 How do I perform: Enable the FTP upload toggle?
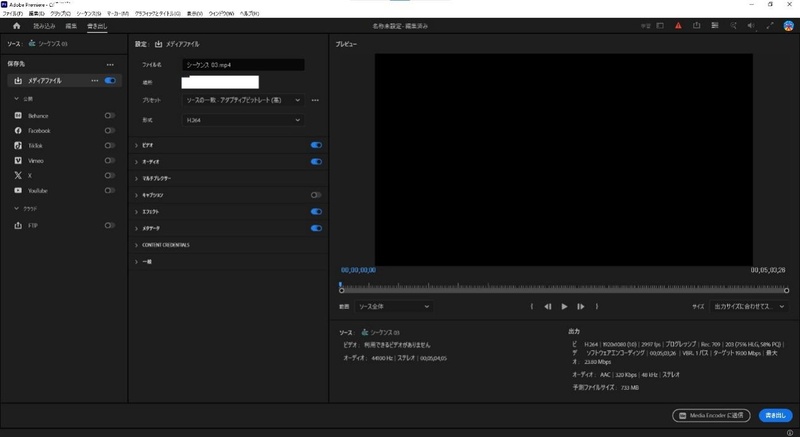pos(110,225)
